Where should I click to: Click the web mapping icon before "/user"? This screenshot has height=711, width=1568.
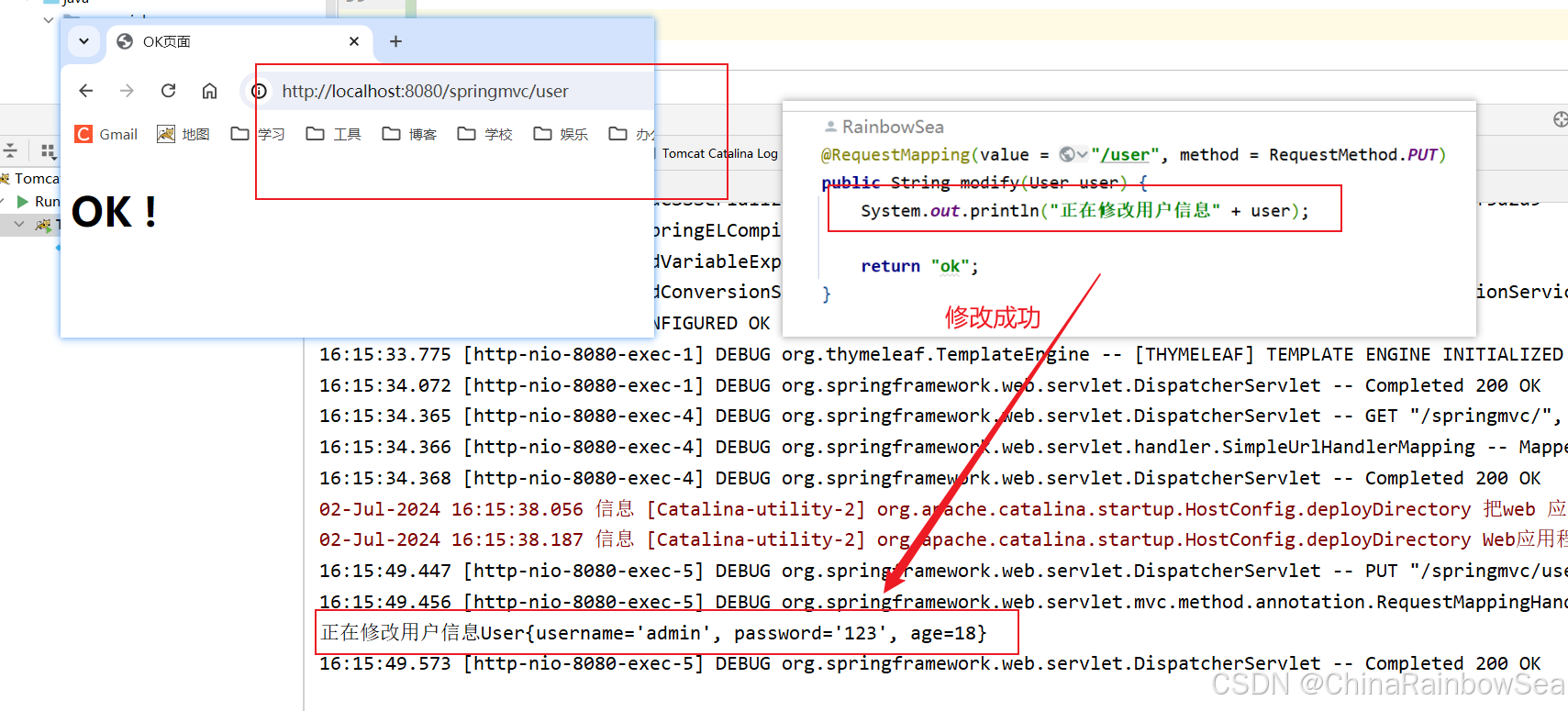coord(1067,154)
